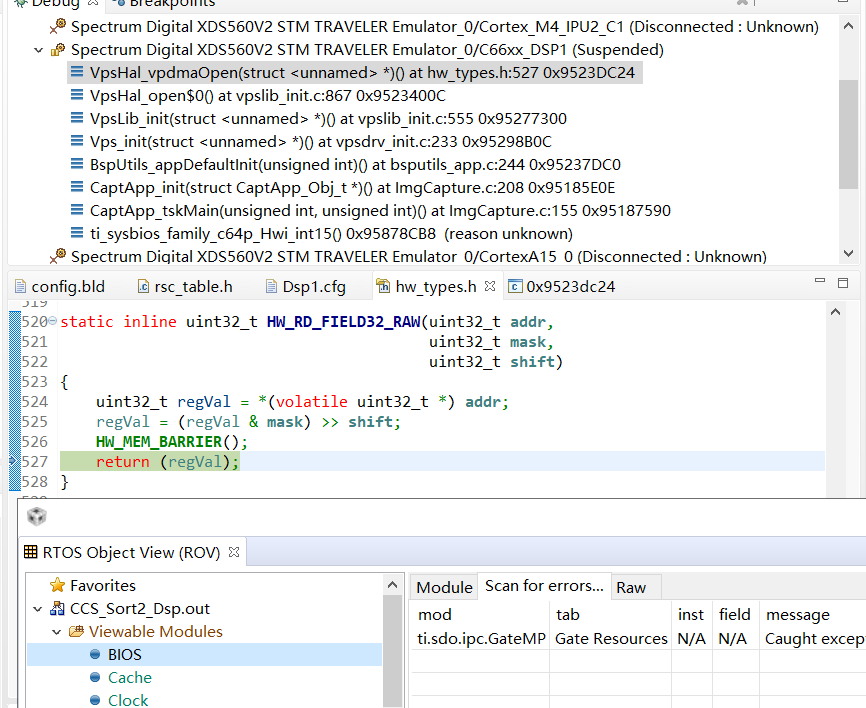Viewport: 866px width, 708px height.
Task: Fold the HW_RD_FIELD32_RAW function at line 520
Action: click(x=52, y=320)
